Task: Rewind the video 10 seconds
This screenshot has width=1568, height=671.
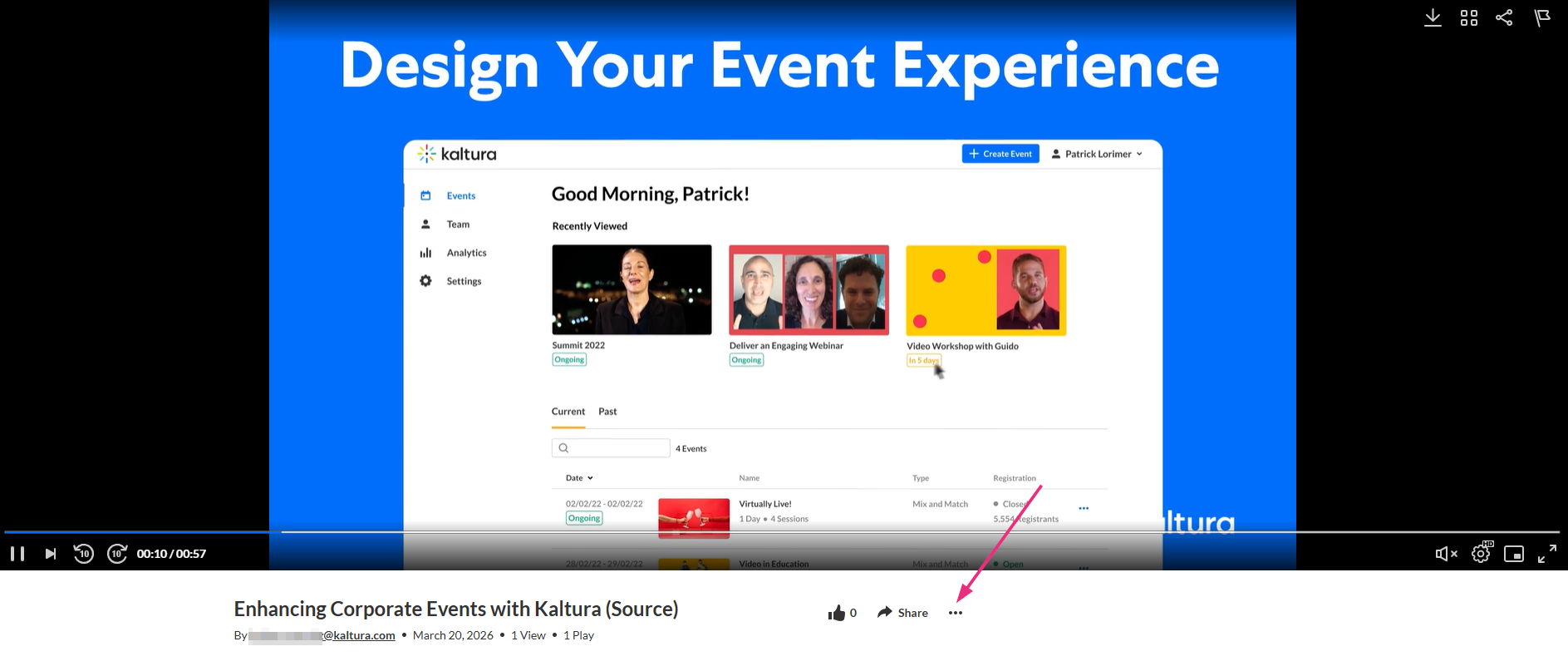Action: click(x=83, y=554)
